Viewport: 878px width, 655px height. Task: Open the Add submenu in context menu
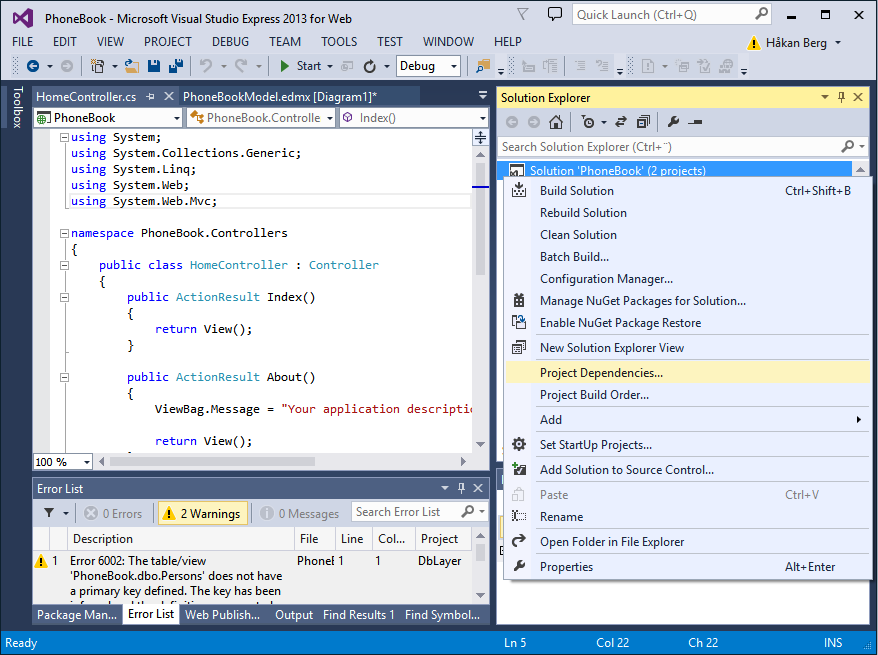(688, 420)
